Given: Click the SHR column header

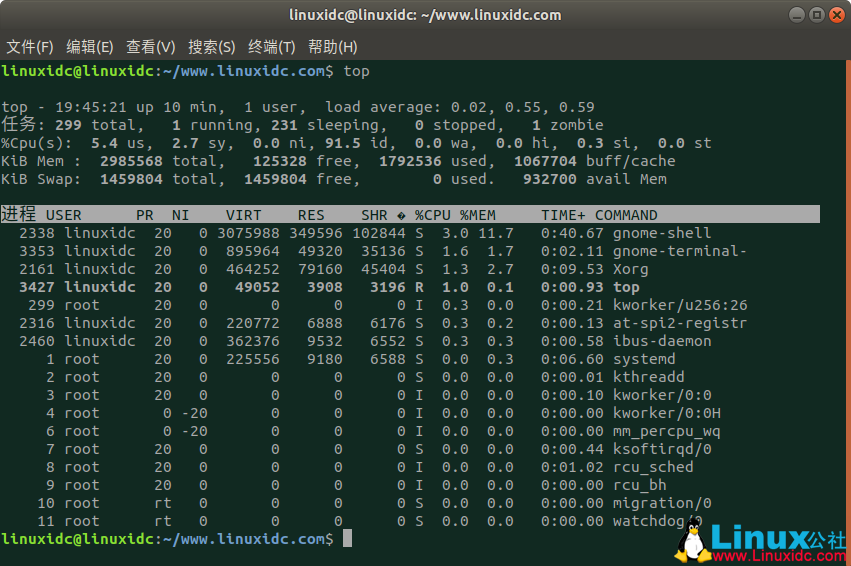Looking at the screenshot, I should [374, 215].
